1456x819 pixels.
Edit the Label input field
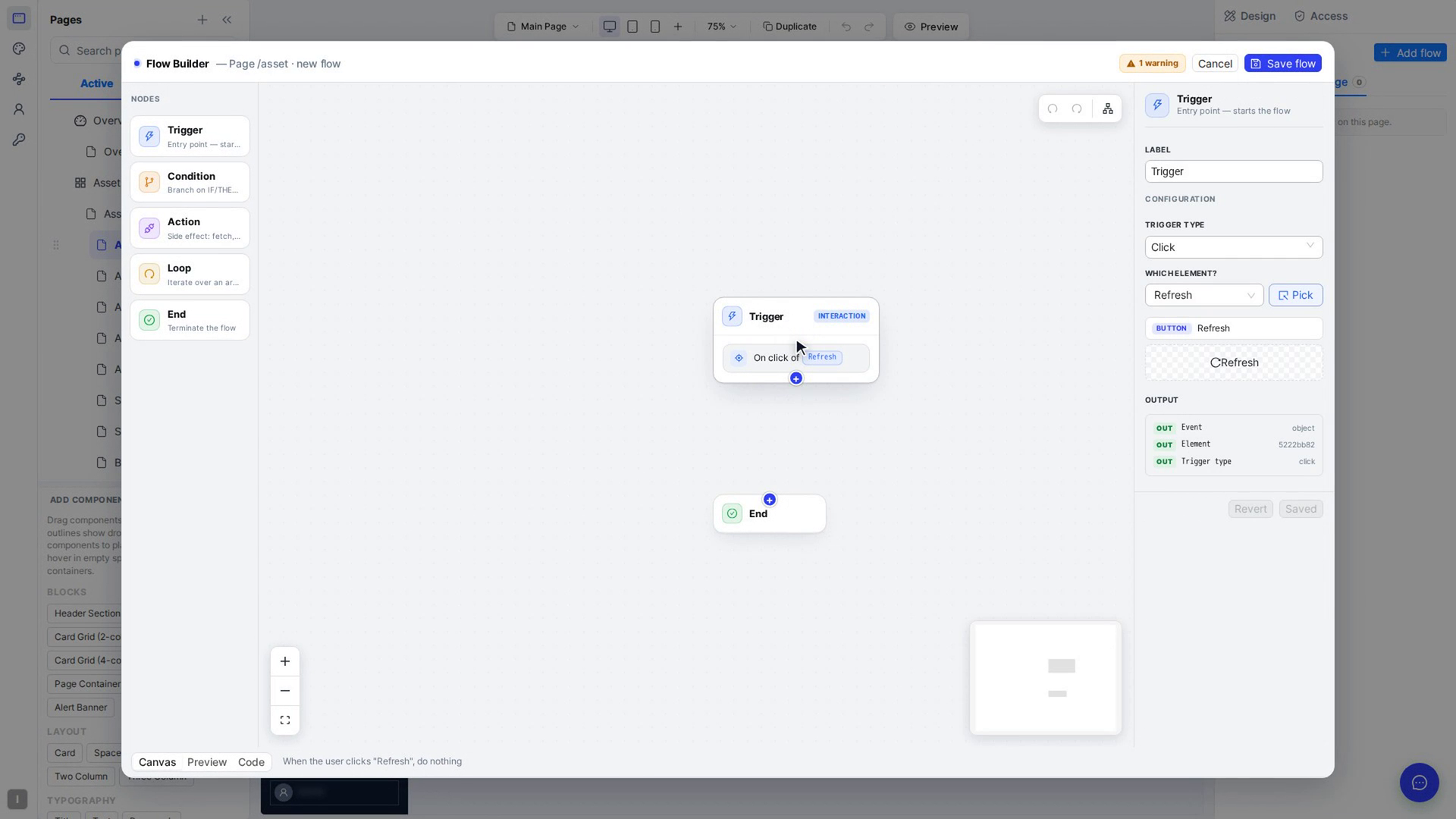click(1234, 171)
